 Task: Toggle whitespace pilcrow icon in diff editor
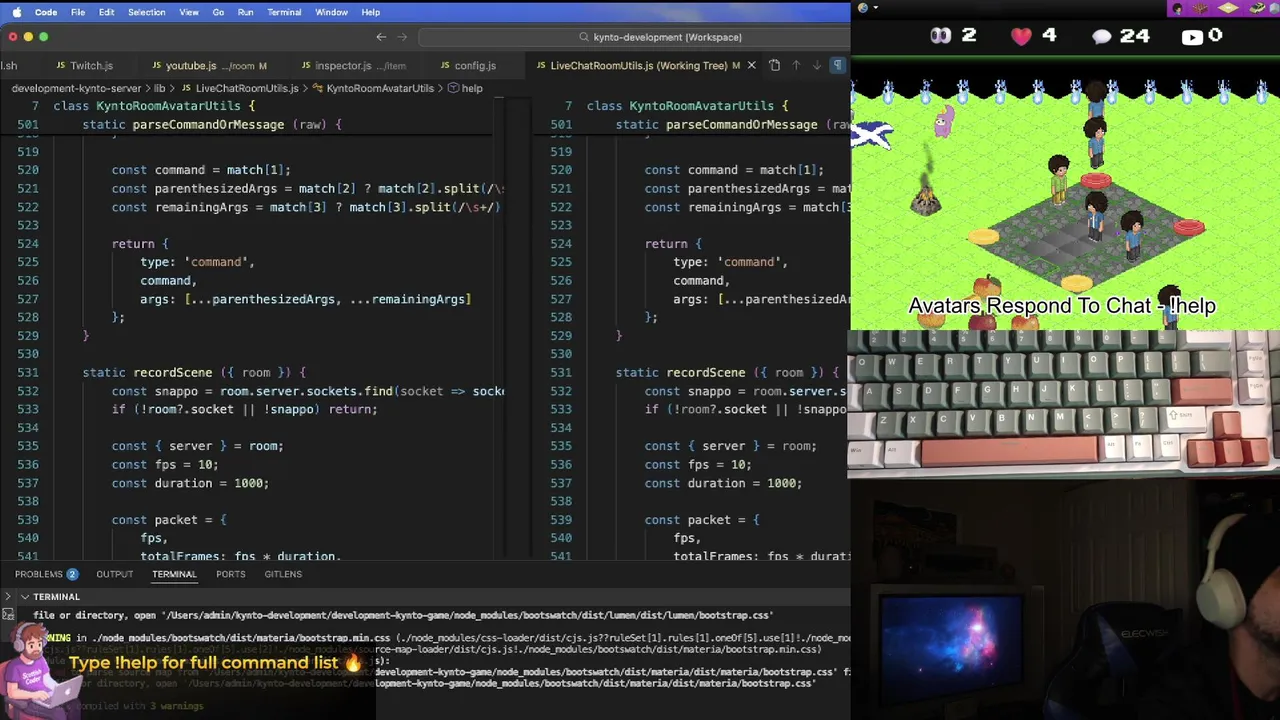click(838, 66)
